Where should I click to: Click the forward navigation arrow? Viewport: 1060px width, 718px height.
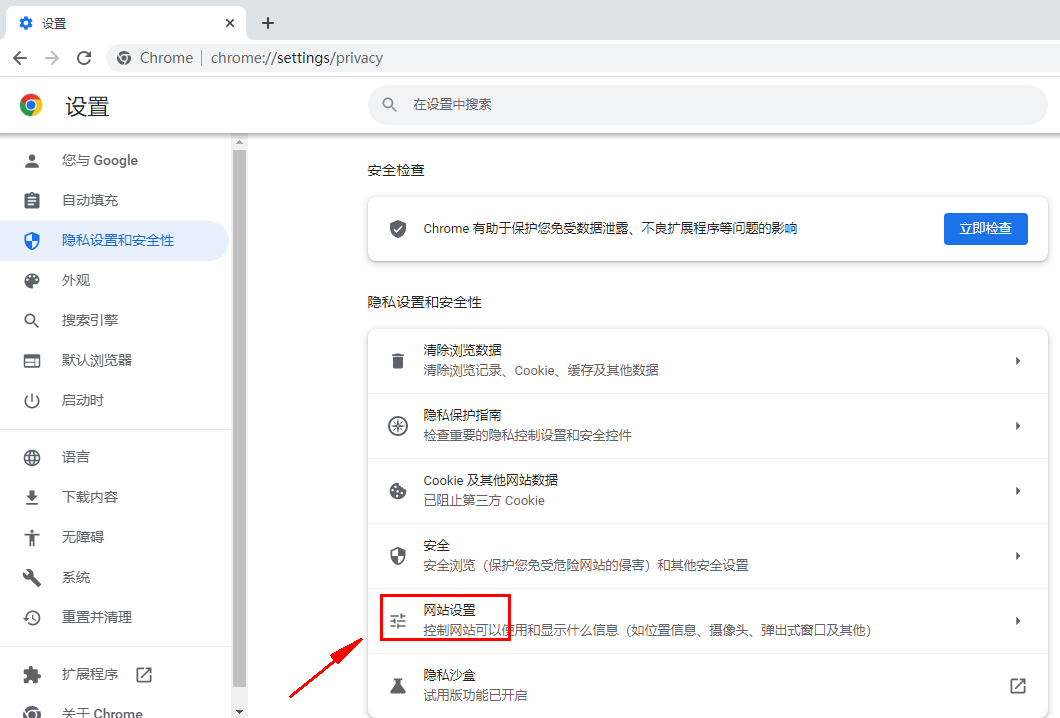click(x=52, y=58)
